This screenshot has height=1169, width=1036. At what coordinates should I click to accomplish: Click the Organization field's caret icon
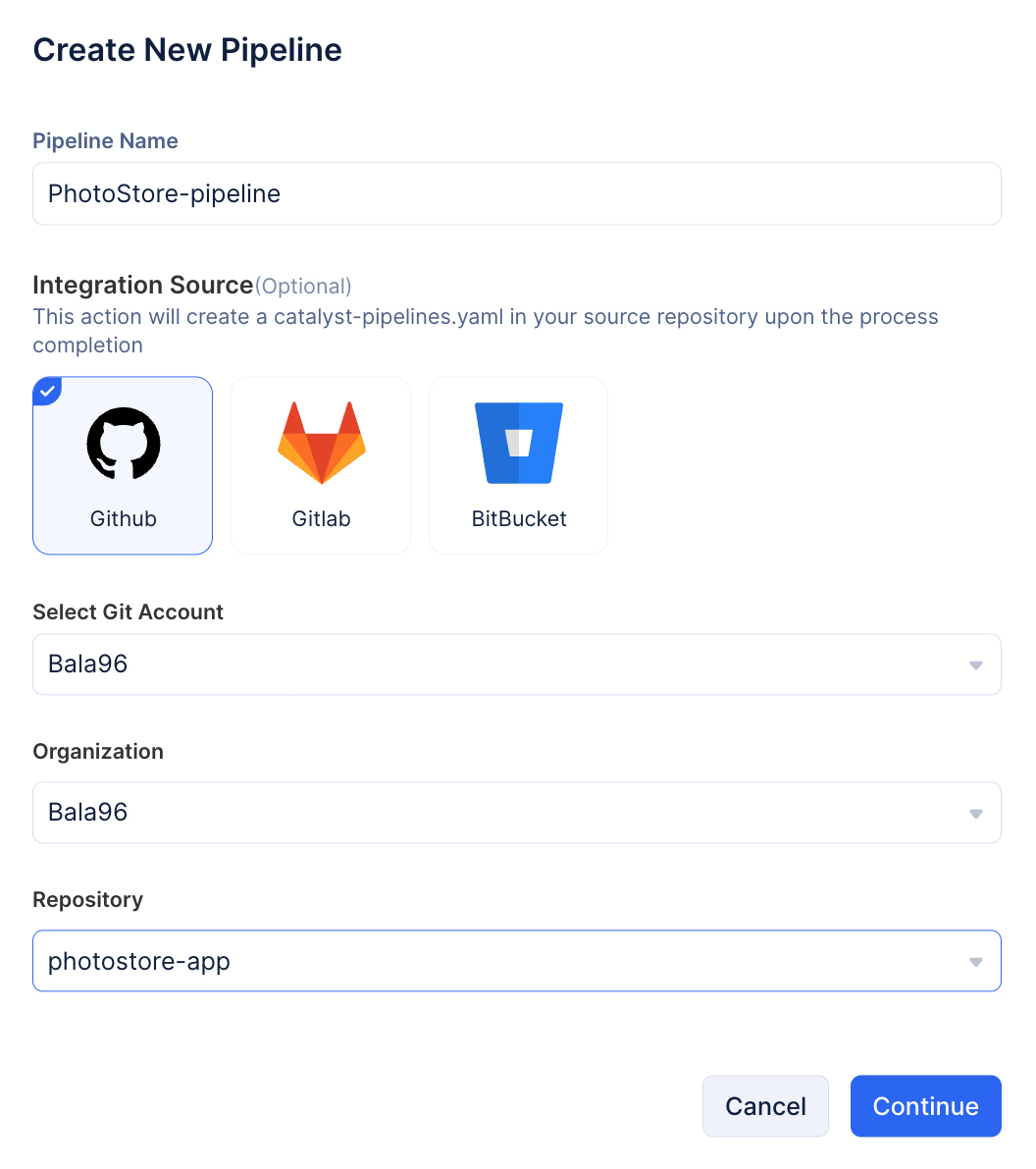(975, 814)
